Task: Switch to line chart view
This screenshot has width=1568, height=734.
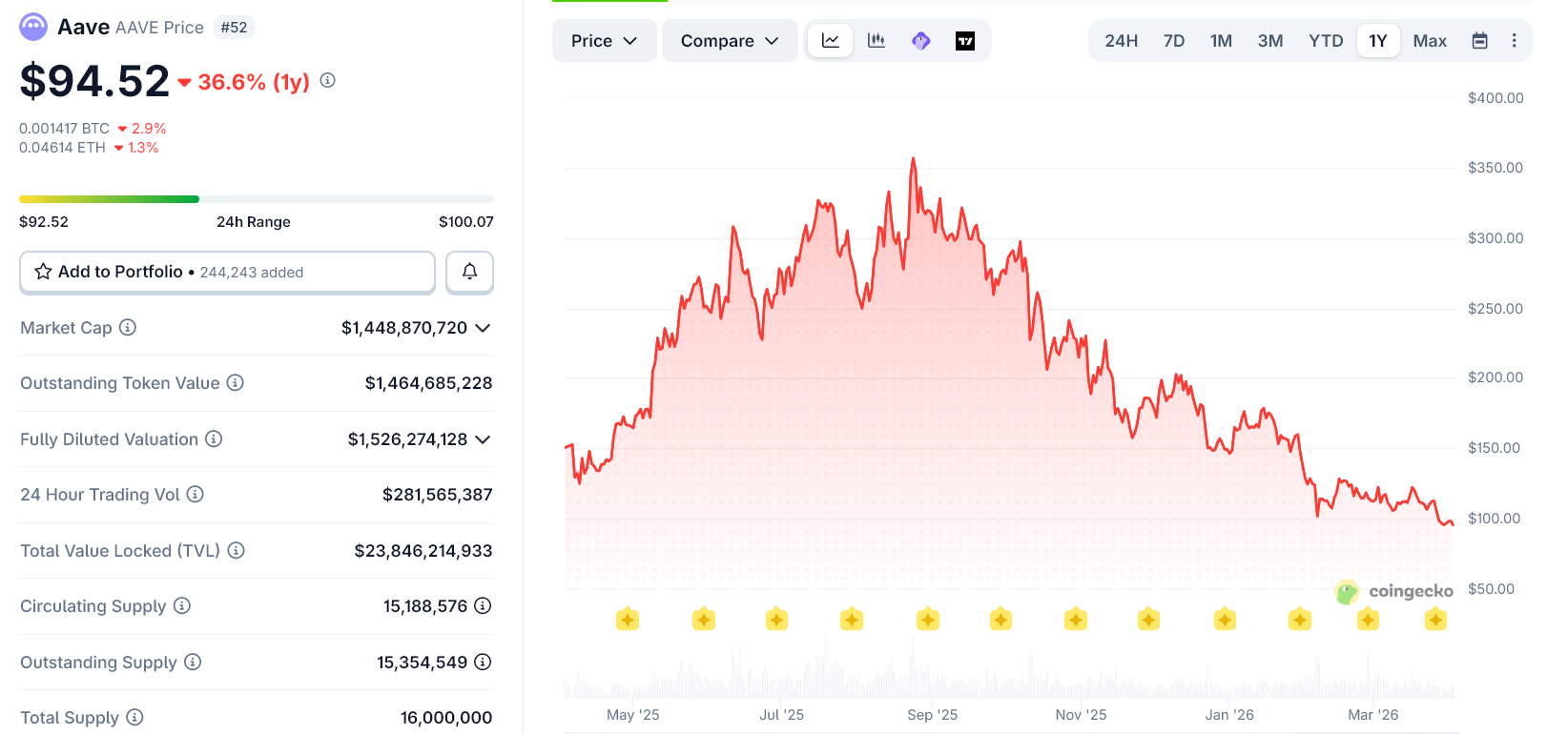Action: point(831,41)
